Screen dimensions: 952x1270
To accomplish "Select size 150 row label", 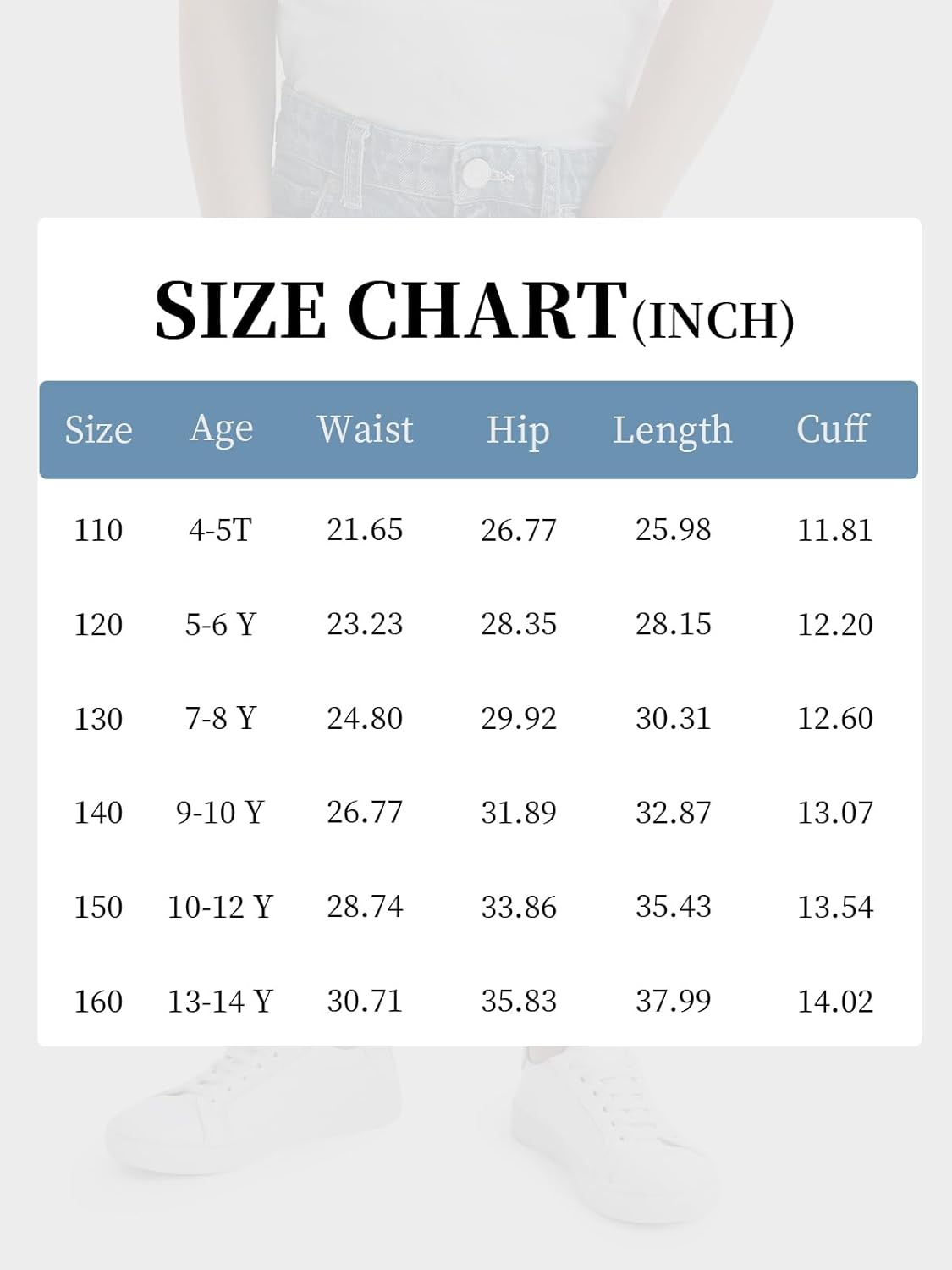I will coord(98,908).
